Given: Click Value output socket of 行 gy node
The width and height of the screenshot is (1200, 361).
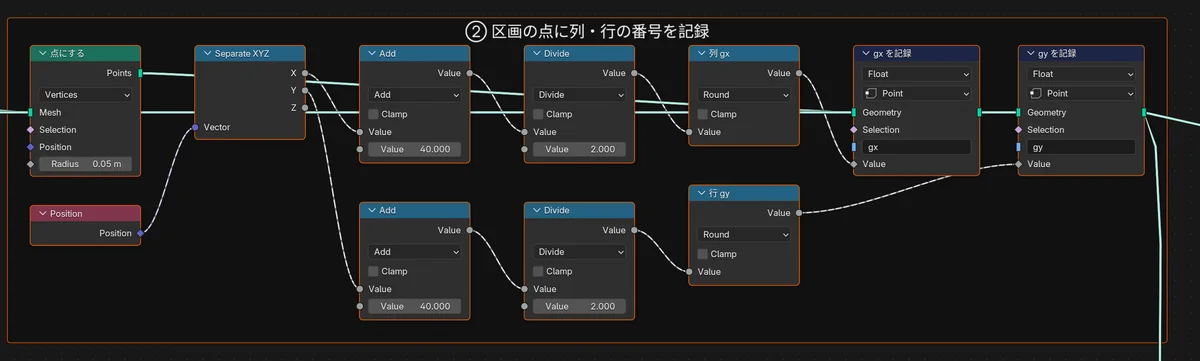Looking at the screenshot, I should (x=800, y=213).
